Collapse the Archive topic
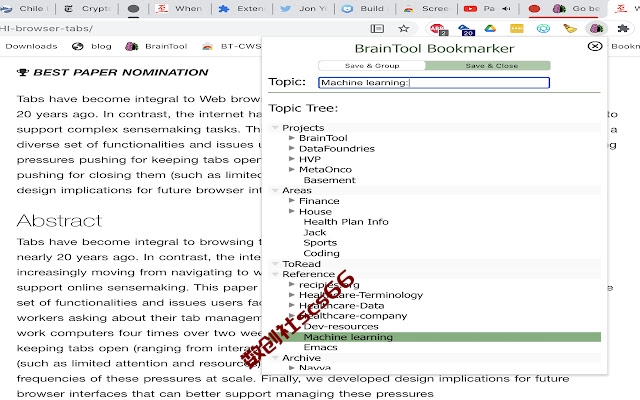640x400 pixels. pyautogui.click(x=275, y=358)
